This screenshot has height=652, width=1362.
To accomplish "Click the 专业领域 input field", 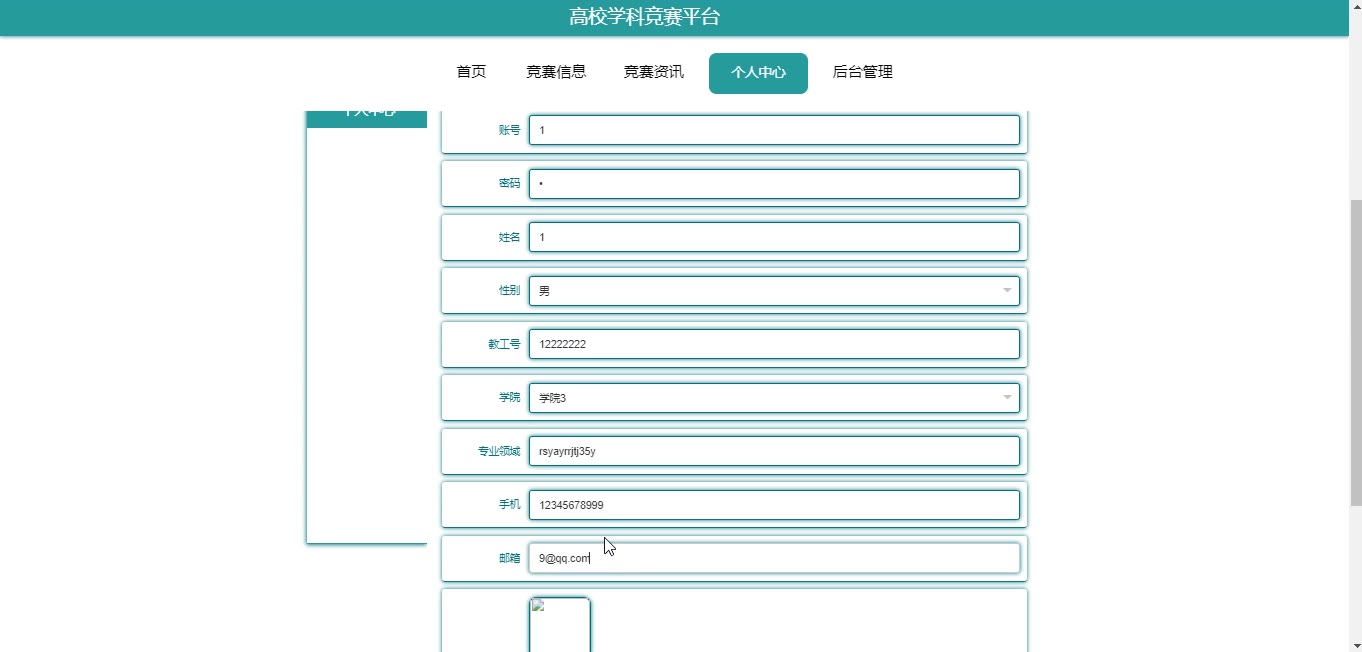I will click(774, 451).
